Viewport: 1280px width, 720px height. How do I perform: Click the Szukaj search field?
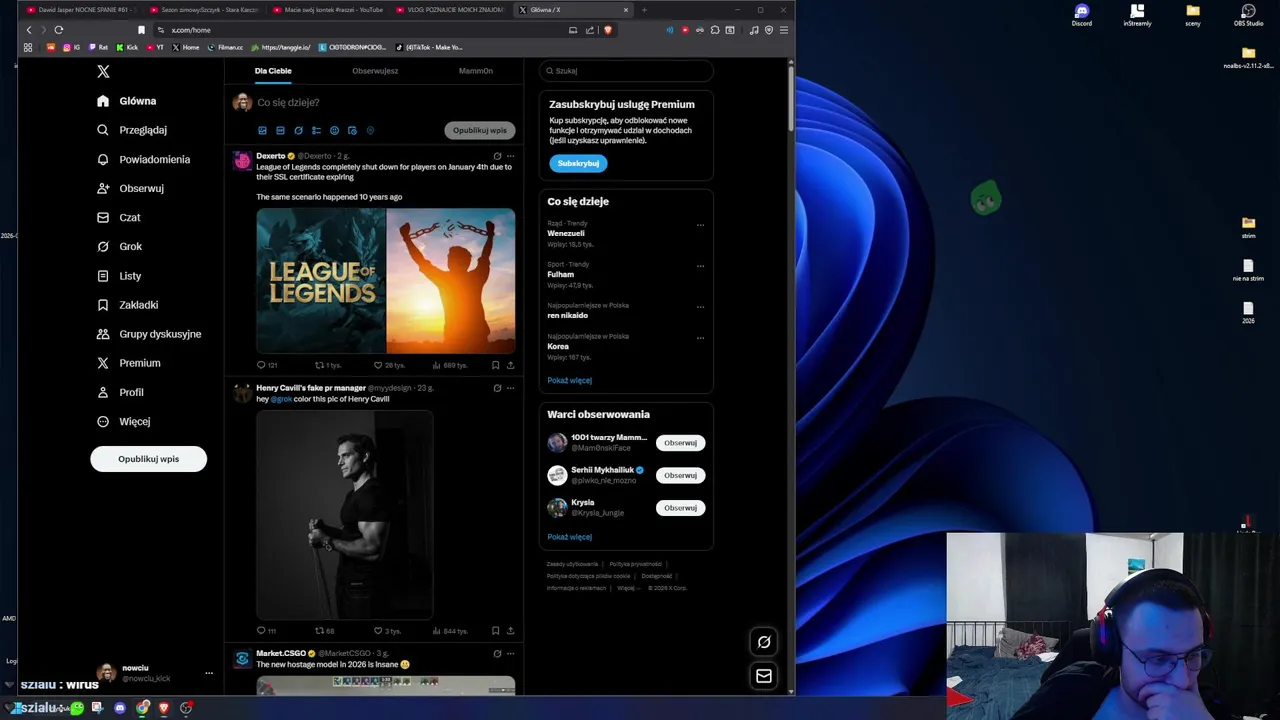(626, 71)
